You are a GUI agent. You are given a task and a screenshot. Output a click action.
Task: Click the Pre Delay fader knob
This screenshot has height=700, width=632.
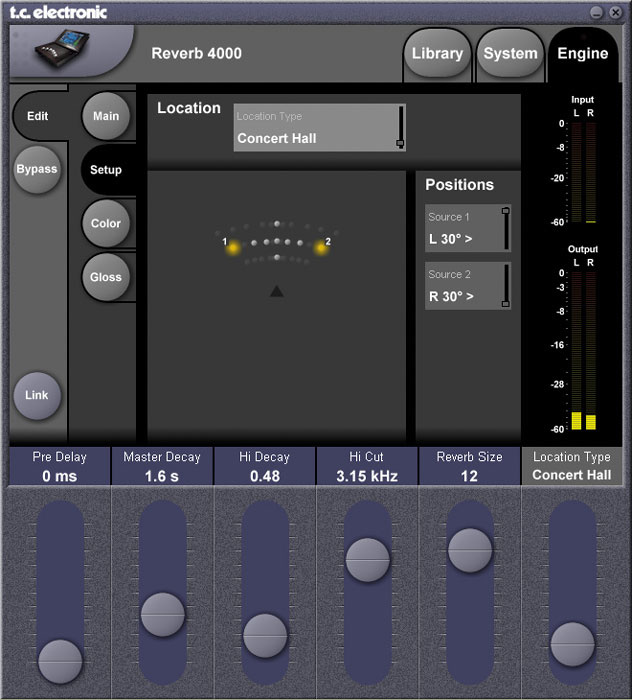click(60, 661)
